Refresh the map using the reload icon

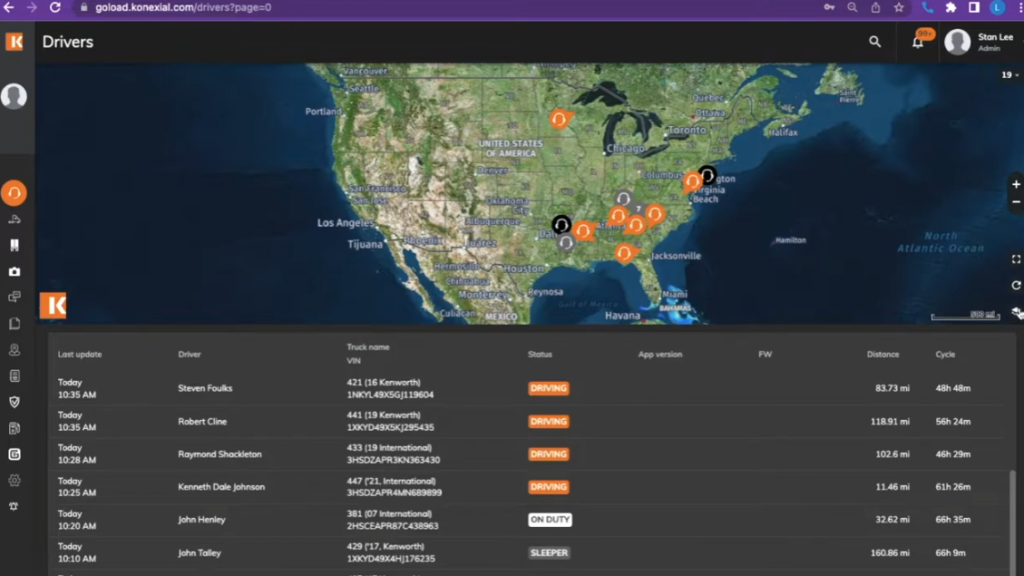click(x=1016, y=286)
